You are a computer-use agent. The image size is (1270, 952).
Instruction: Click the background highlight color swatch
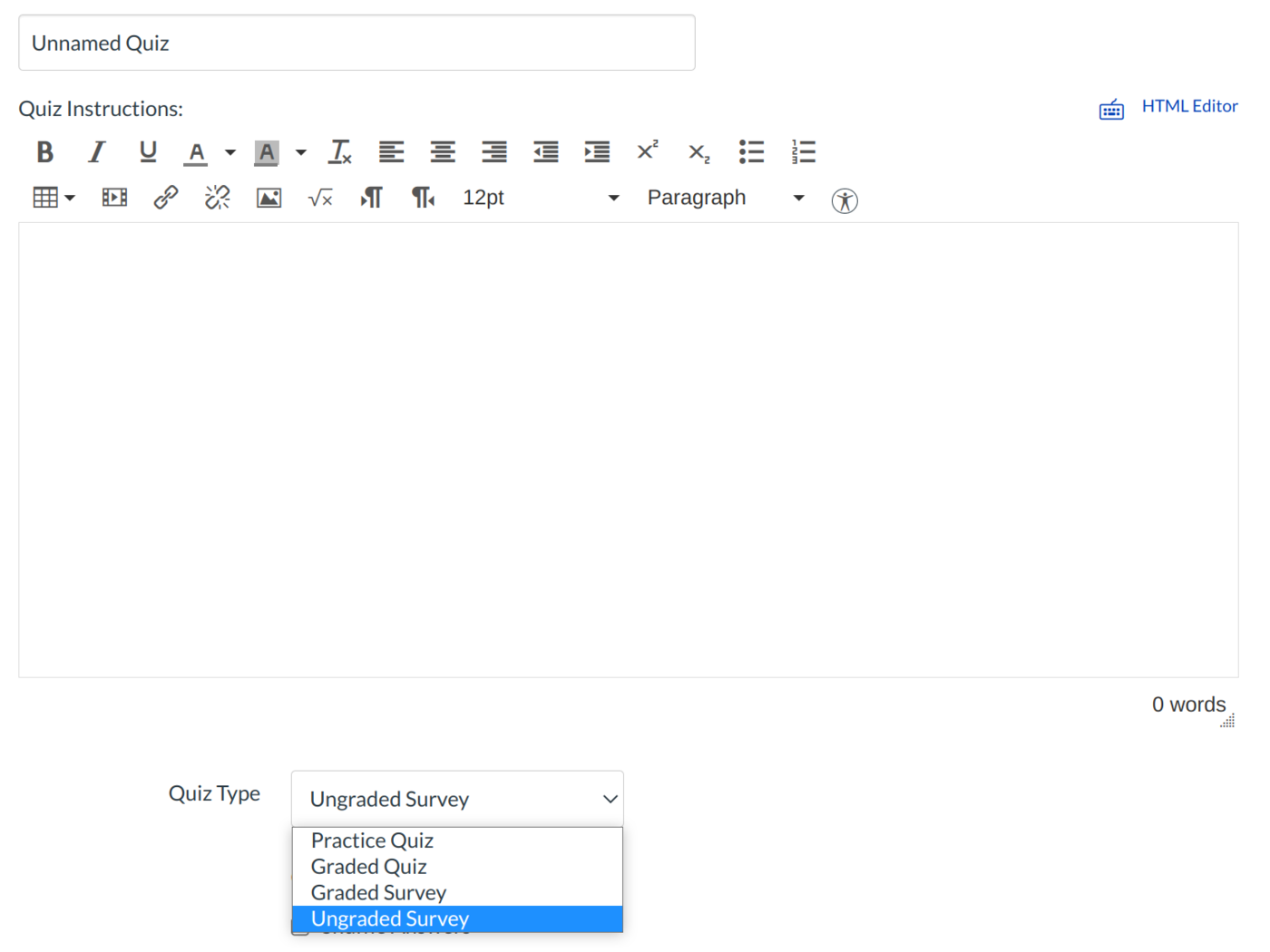click(267, 152)
